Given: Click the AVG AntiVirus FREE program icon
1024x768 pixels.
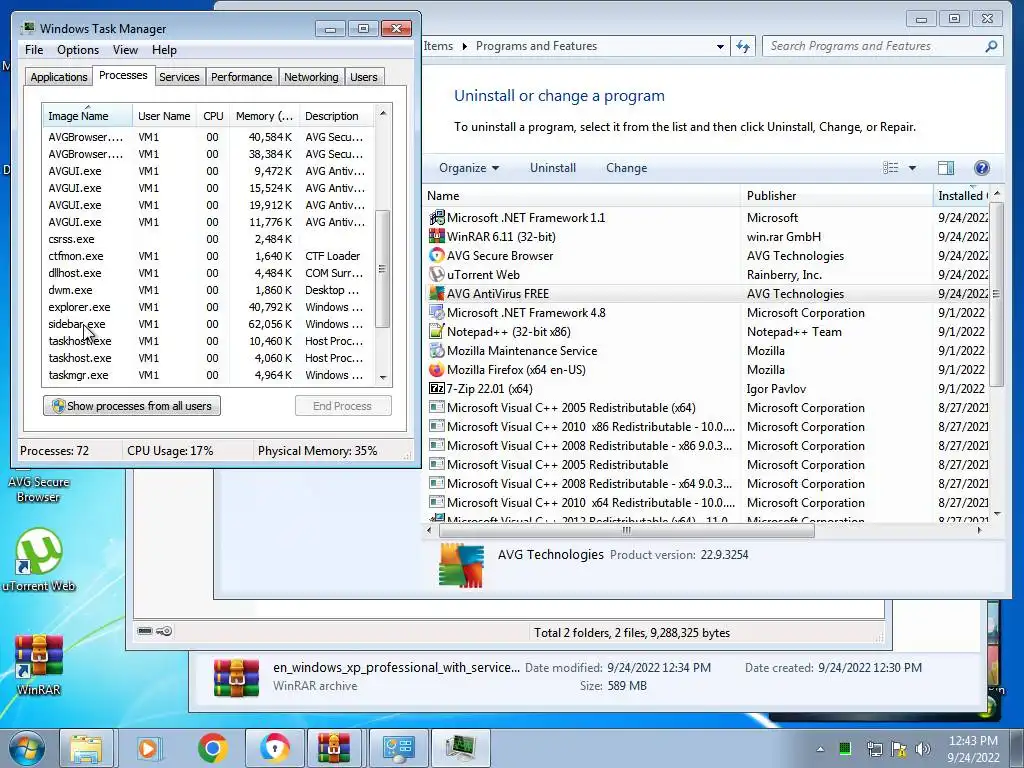Looking at the screenshot, I should tap(436, 293).
